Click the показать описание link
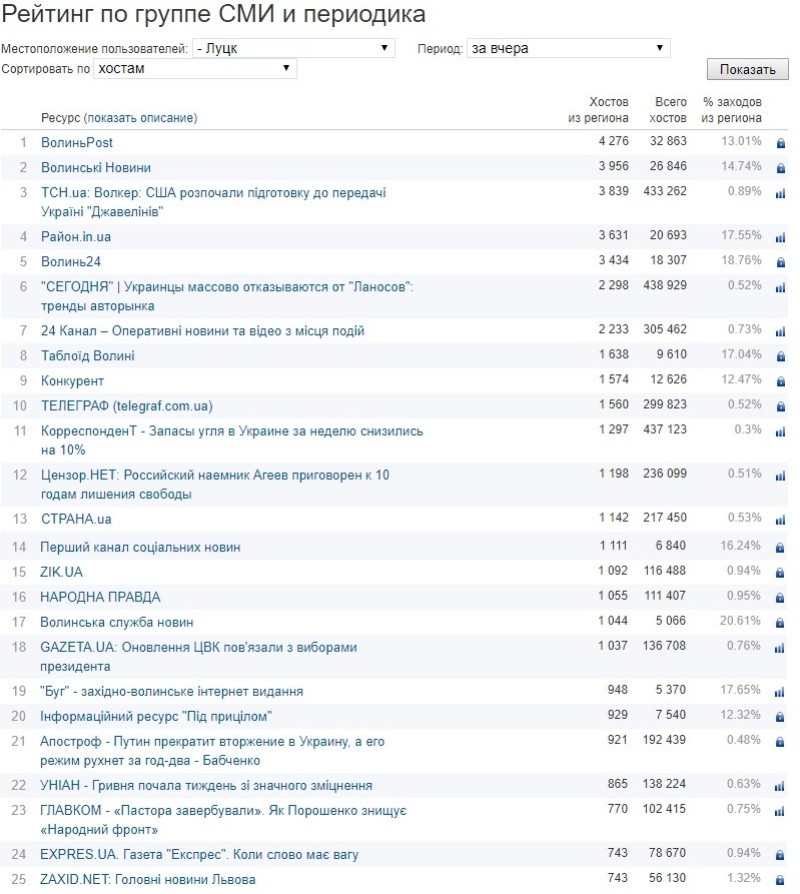This screenshot has height=894, width=800. click(141, 118)
